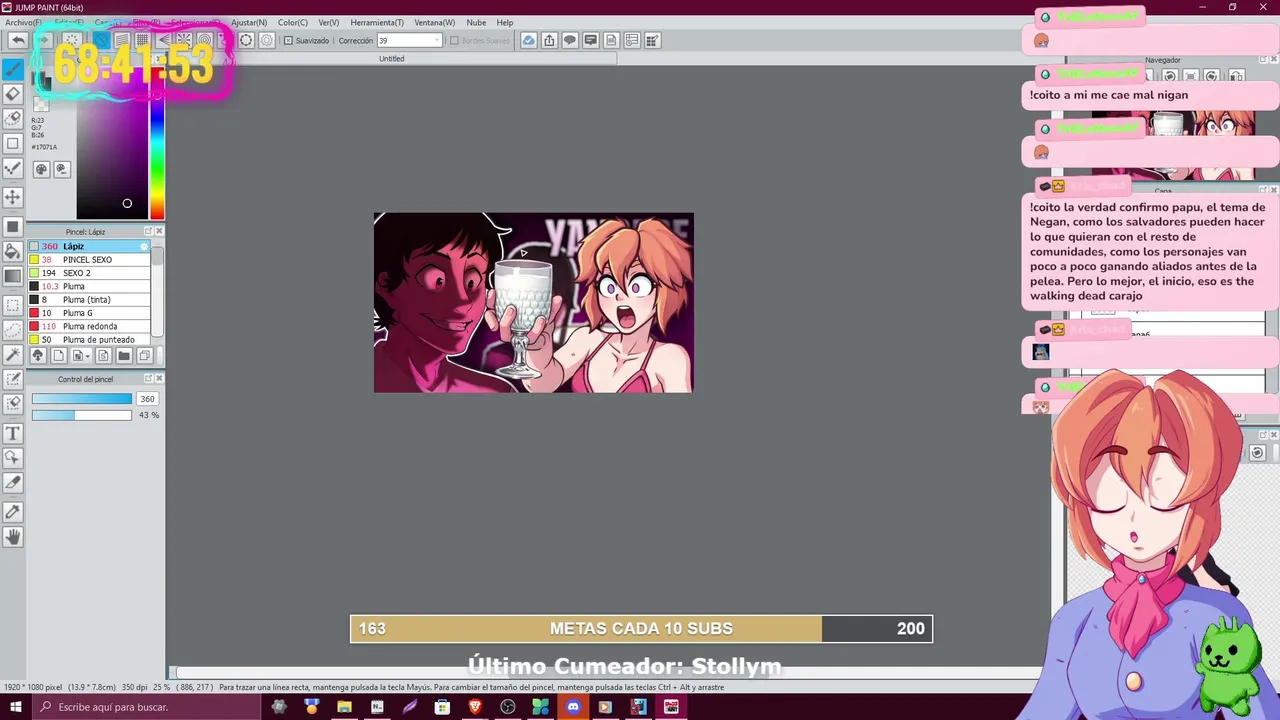The width and height of the screenshot is (1280, 720).
Task: Click the cloud download brush icon
Action: [37, 355]
